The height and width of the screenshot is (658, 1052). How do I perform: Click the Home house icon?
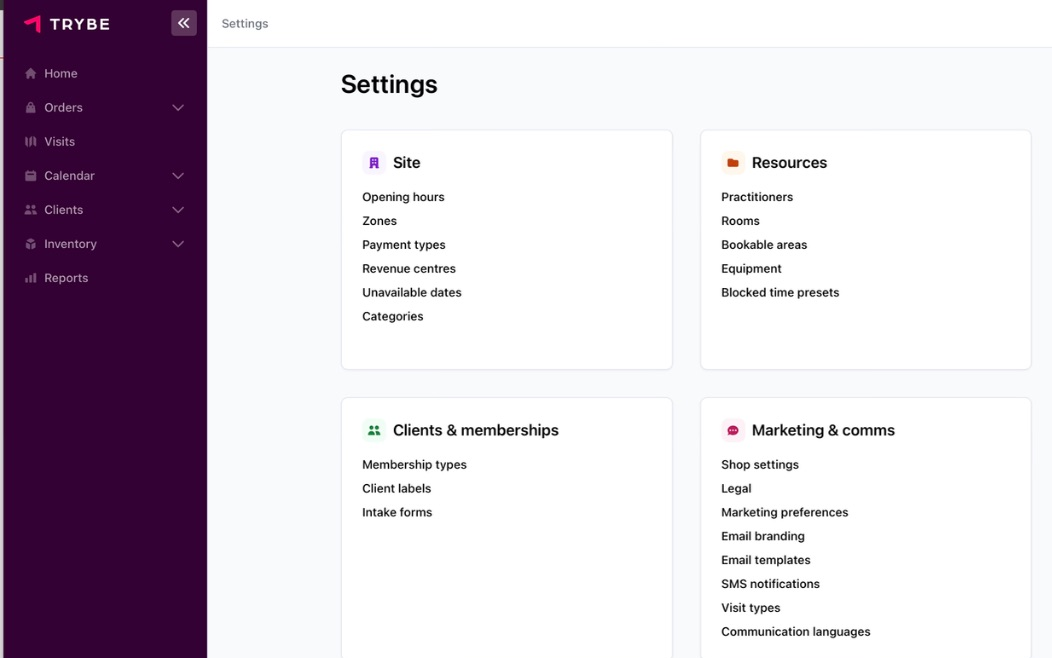coord(31,74)
